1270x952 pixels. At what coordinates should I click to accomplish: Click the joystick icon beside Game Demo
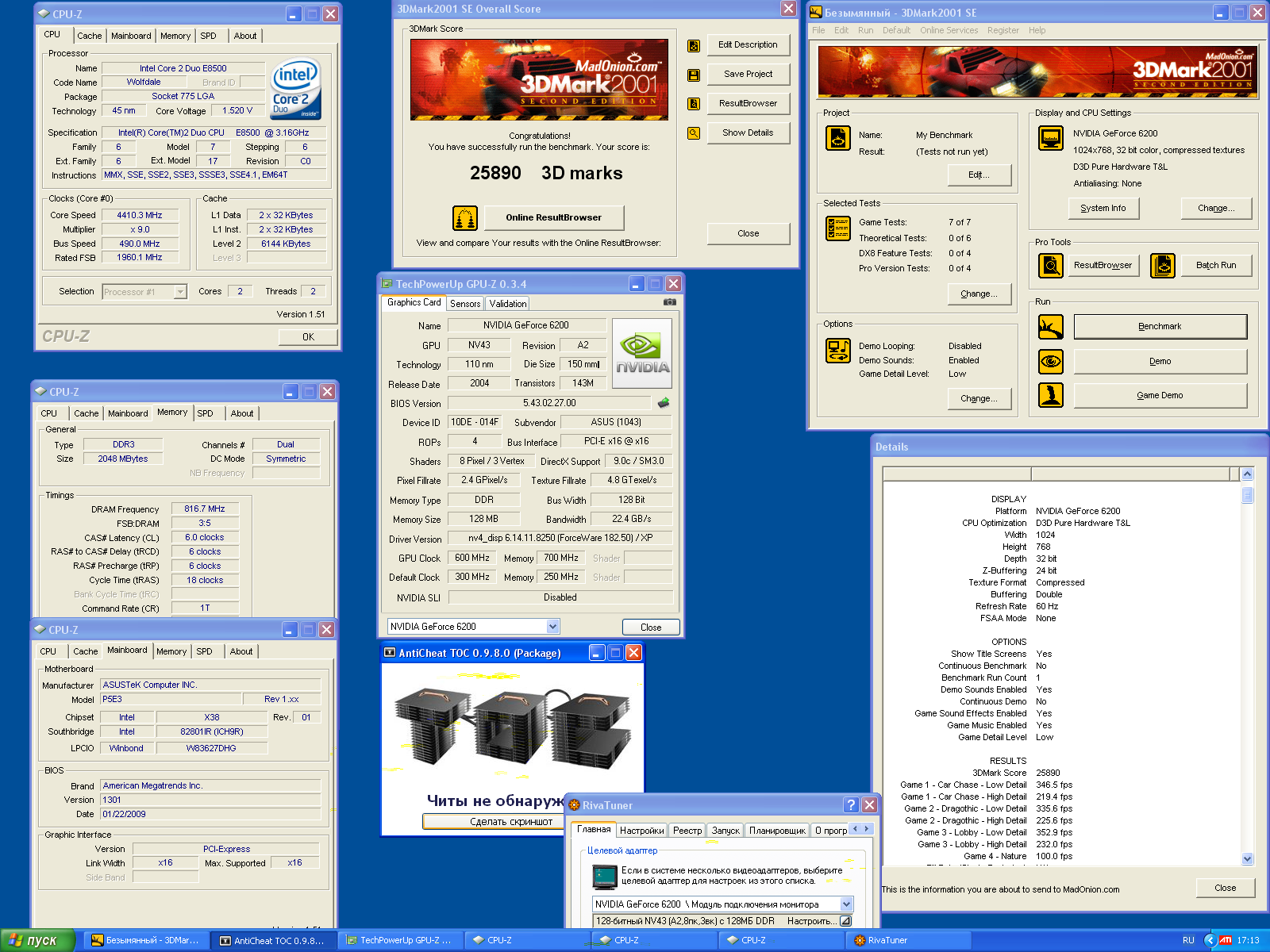coord(1051,395)
